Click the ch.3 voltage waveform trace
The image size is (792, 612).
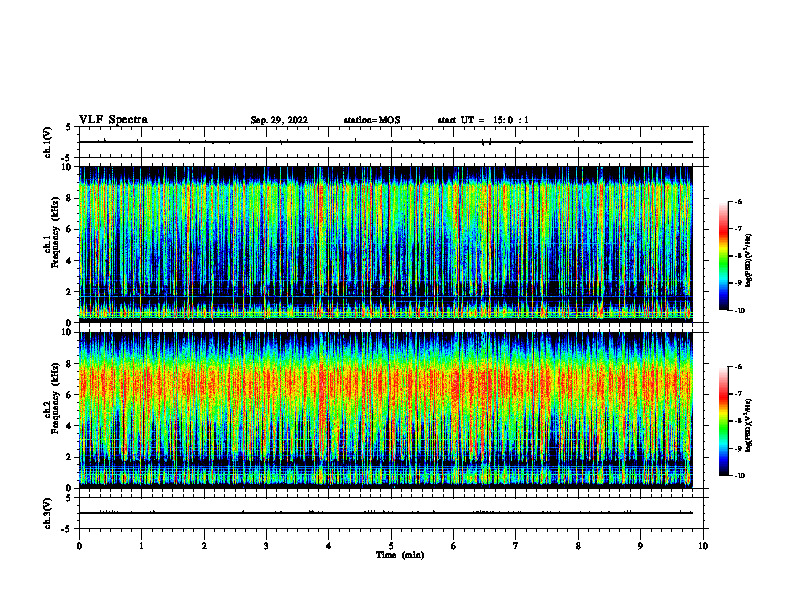coord(386,513)
